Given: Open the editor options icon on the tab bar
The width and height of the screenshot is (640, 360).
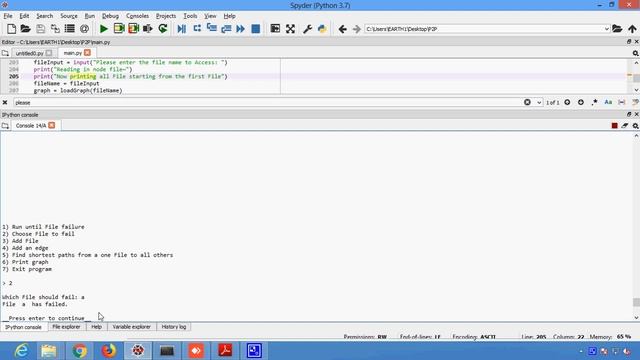Looking at the screenshot, I should click(636, 53).
